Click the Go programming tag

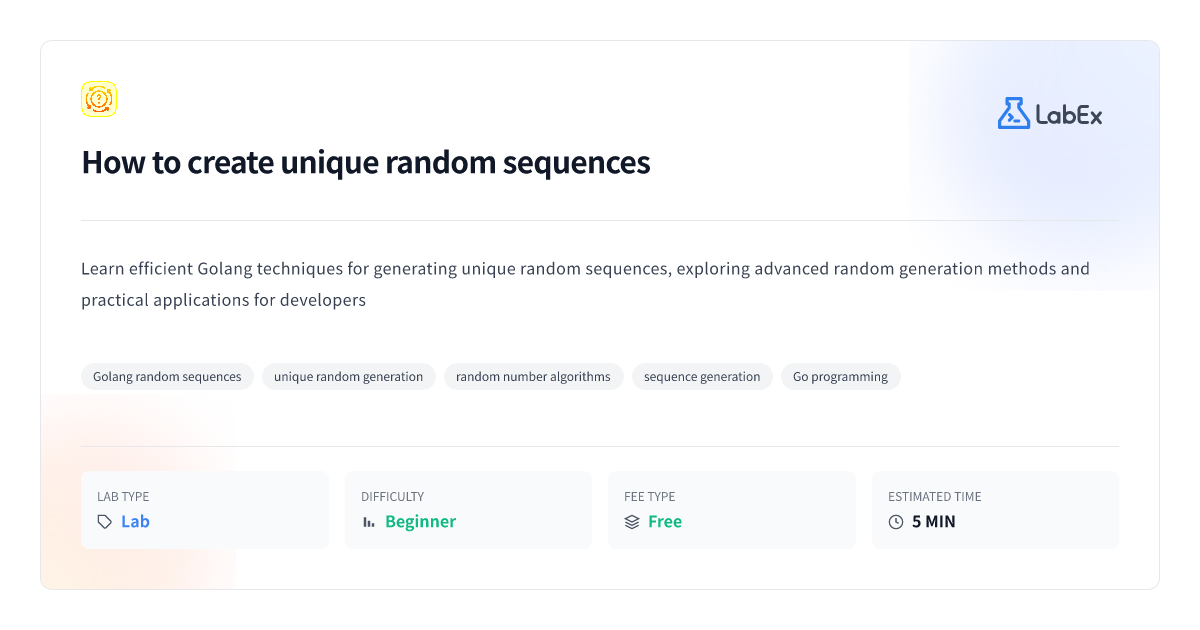click(840, 377)
